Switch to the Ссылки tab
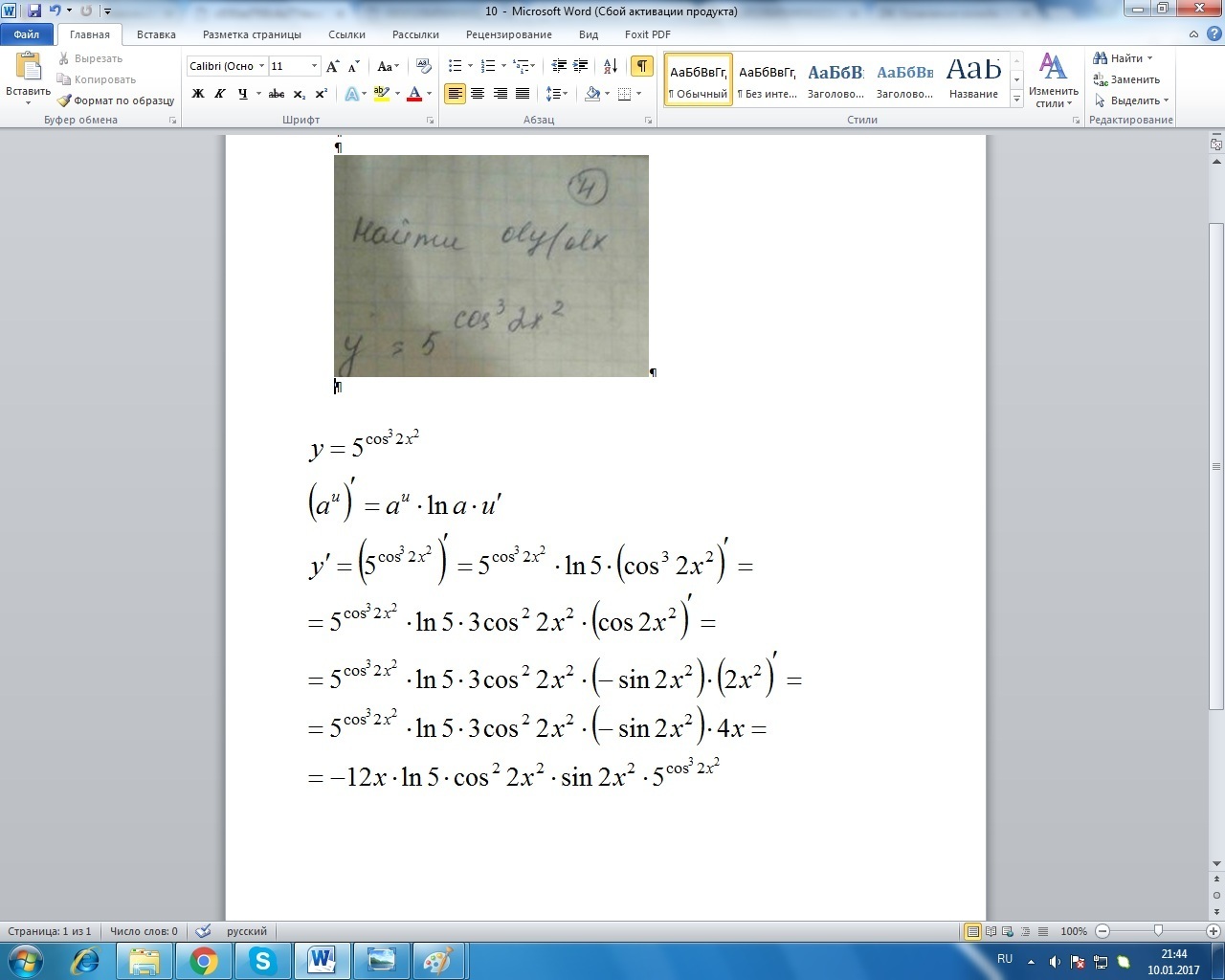This screenshot has height=980, width=1225. pos(346,34)
